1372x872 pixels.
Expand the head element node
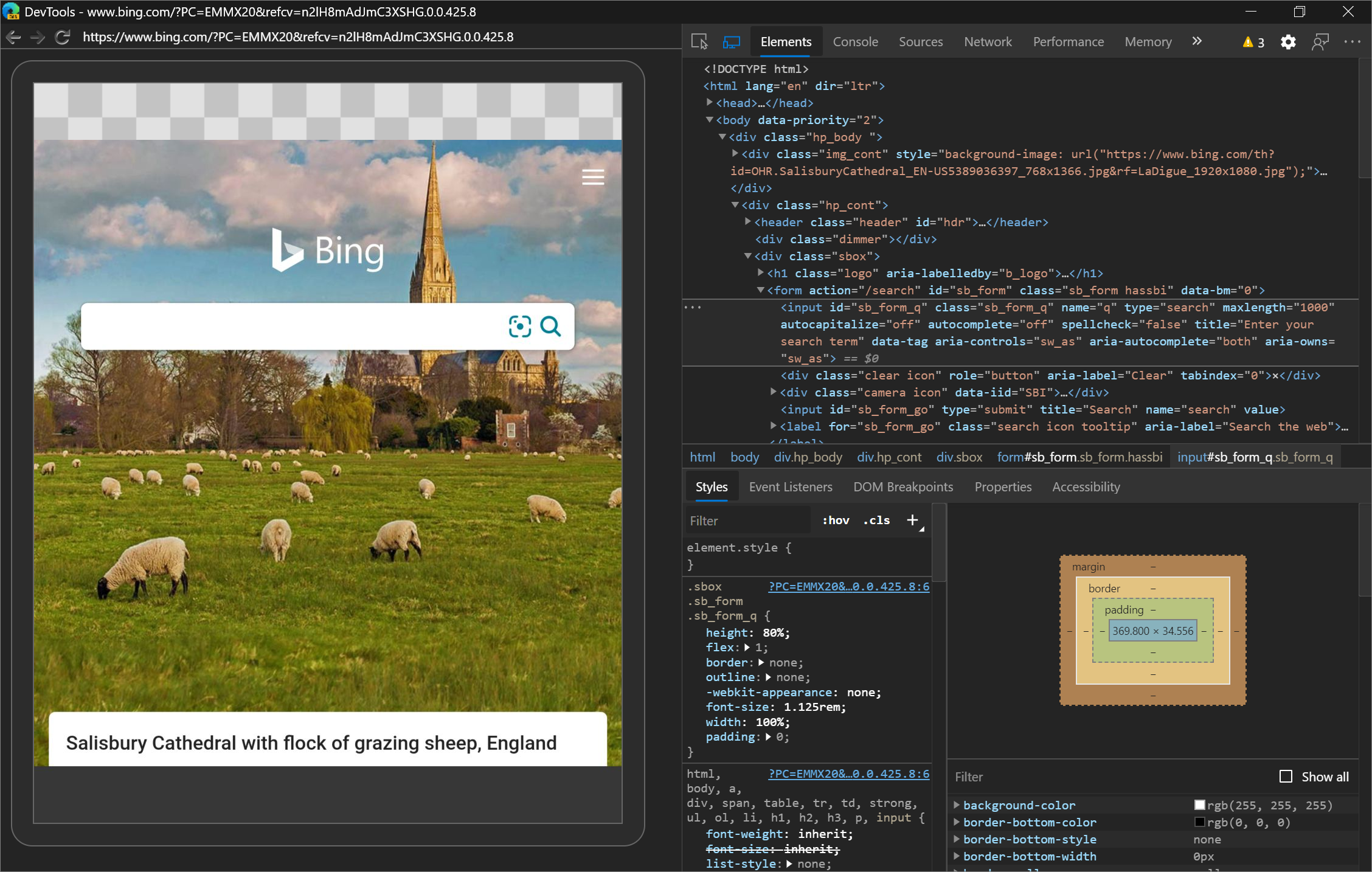click(709, 103)
